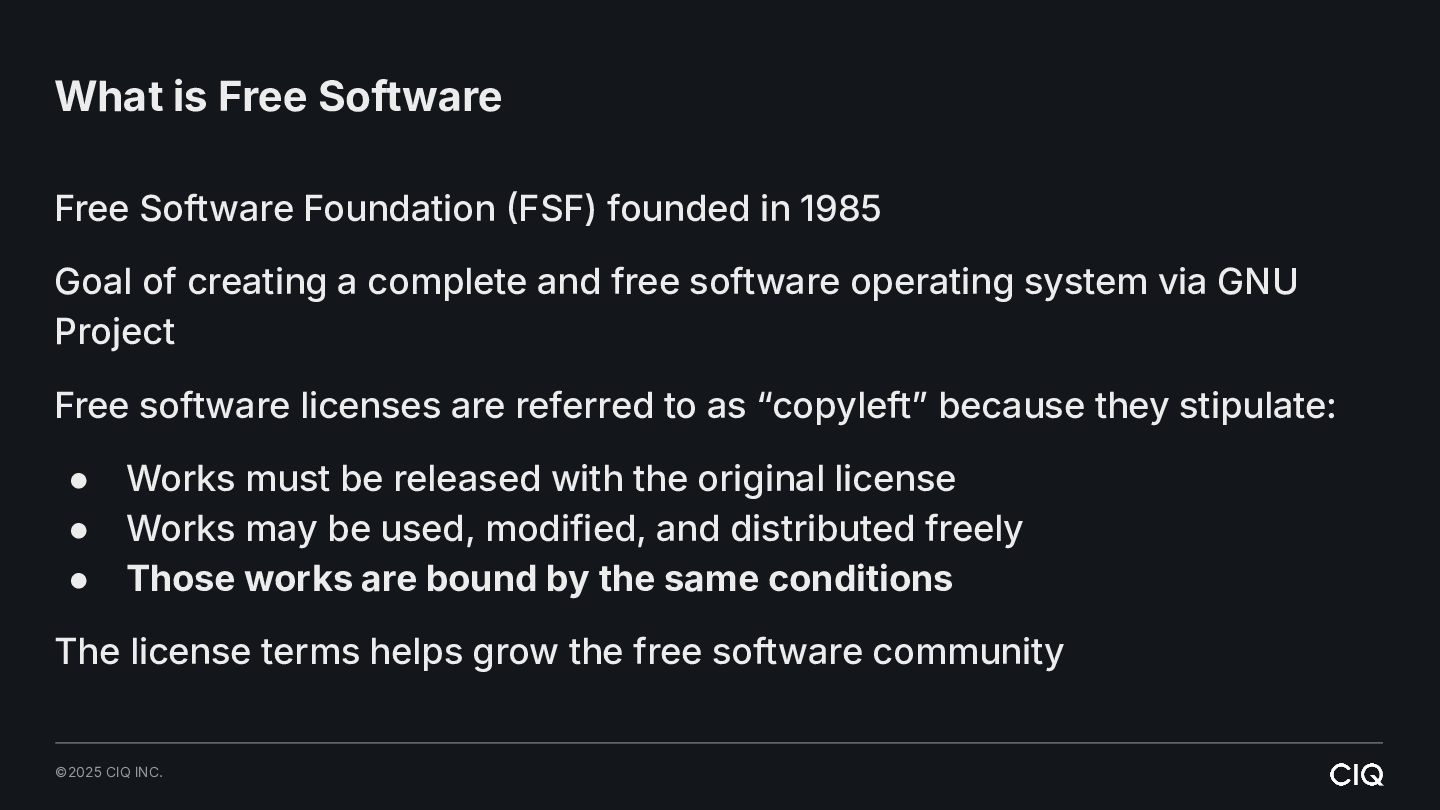Click the 'What is Free Software' title
This screenshot has width=1440, height=810.
coord(278,97)
